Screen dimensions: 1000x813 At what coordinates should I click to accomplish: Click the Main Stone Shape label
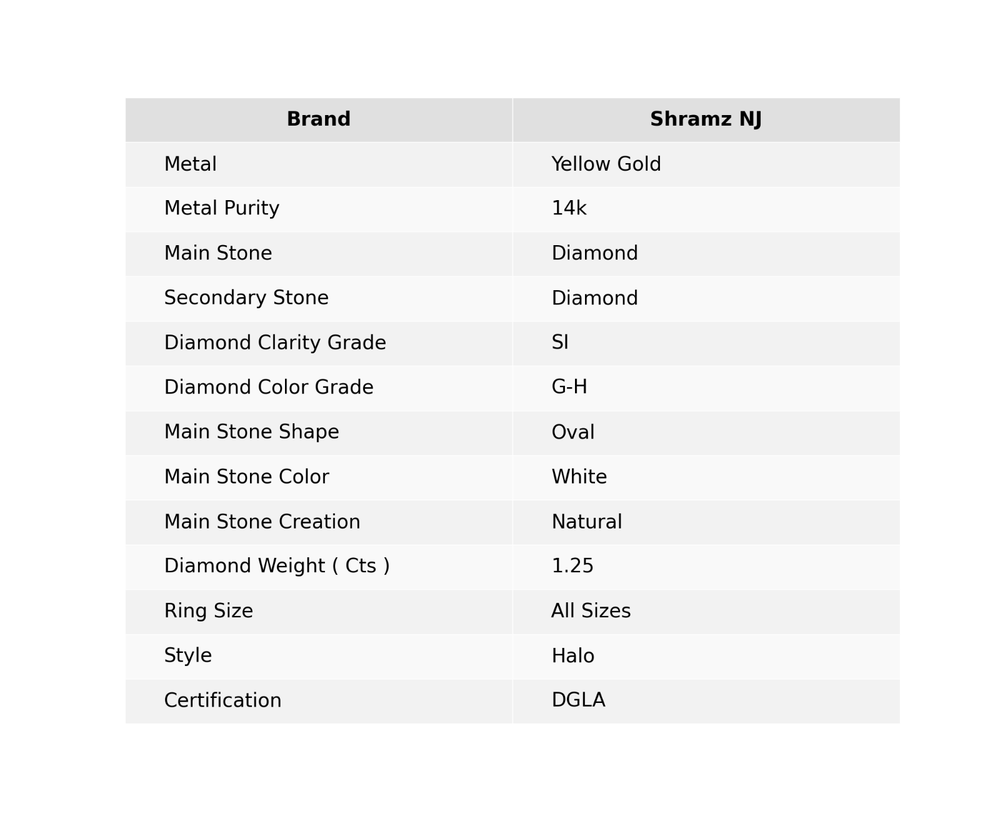[x=252, y=433]
